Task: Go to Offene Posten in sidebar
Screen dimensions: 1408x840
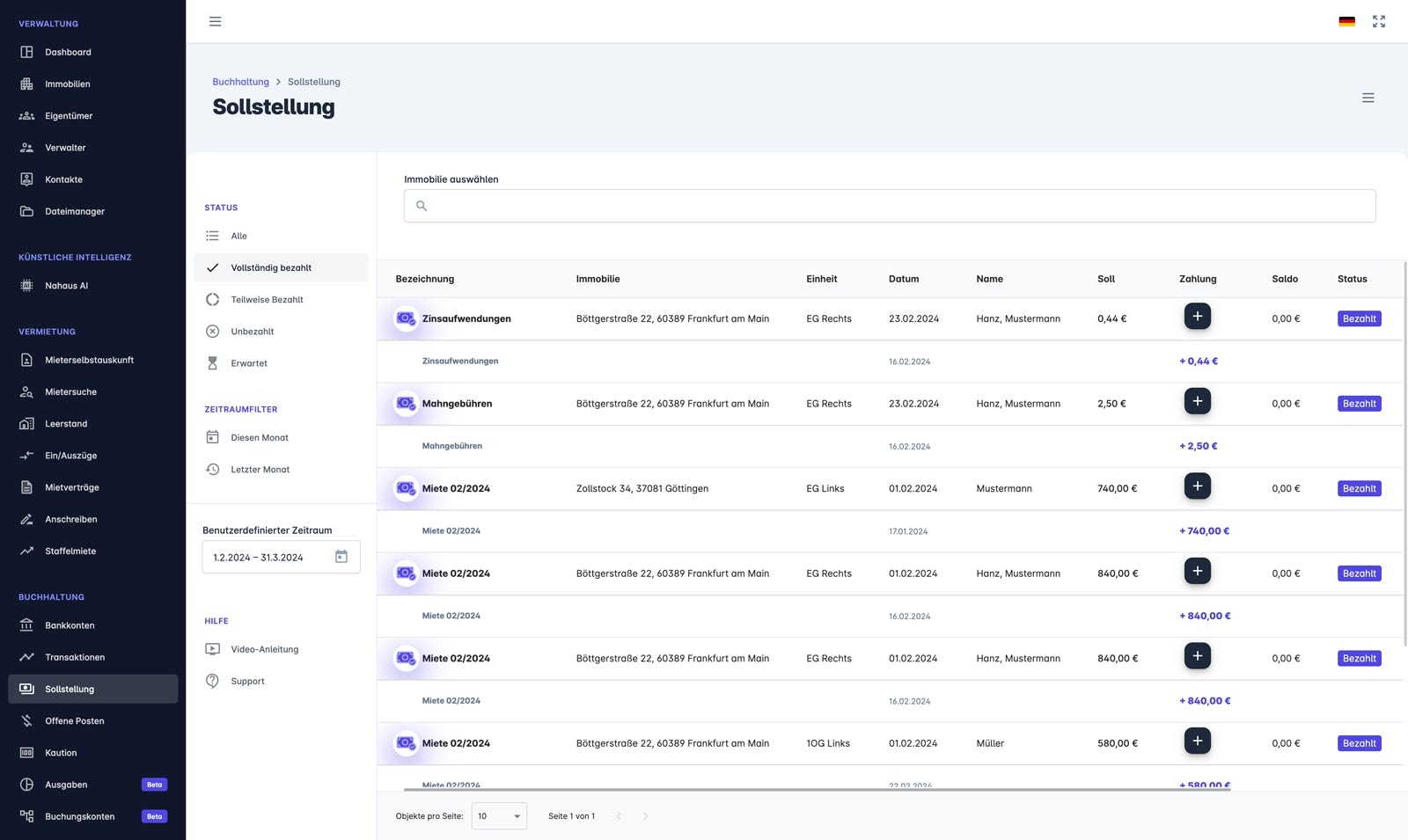Action: pos(75,721)
